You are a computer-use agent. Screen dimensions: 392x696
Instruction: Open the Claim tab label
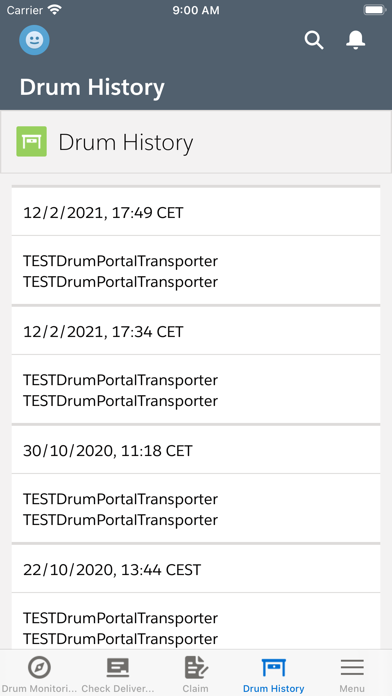(x=195, y=689)
